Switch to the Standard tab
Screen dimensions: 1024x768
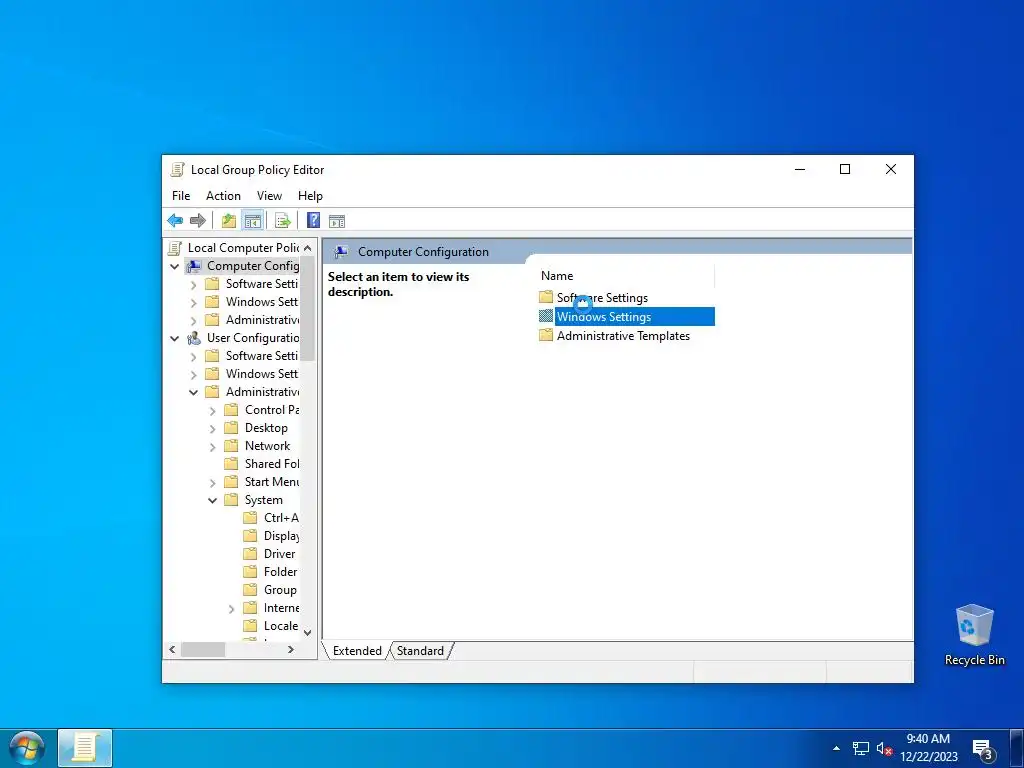[420, 650]
